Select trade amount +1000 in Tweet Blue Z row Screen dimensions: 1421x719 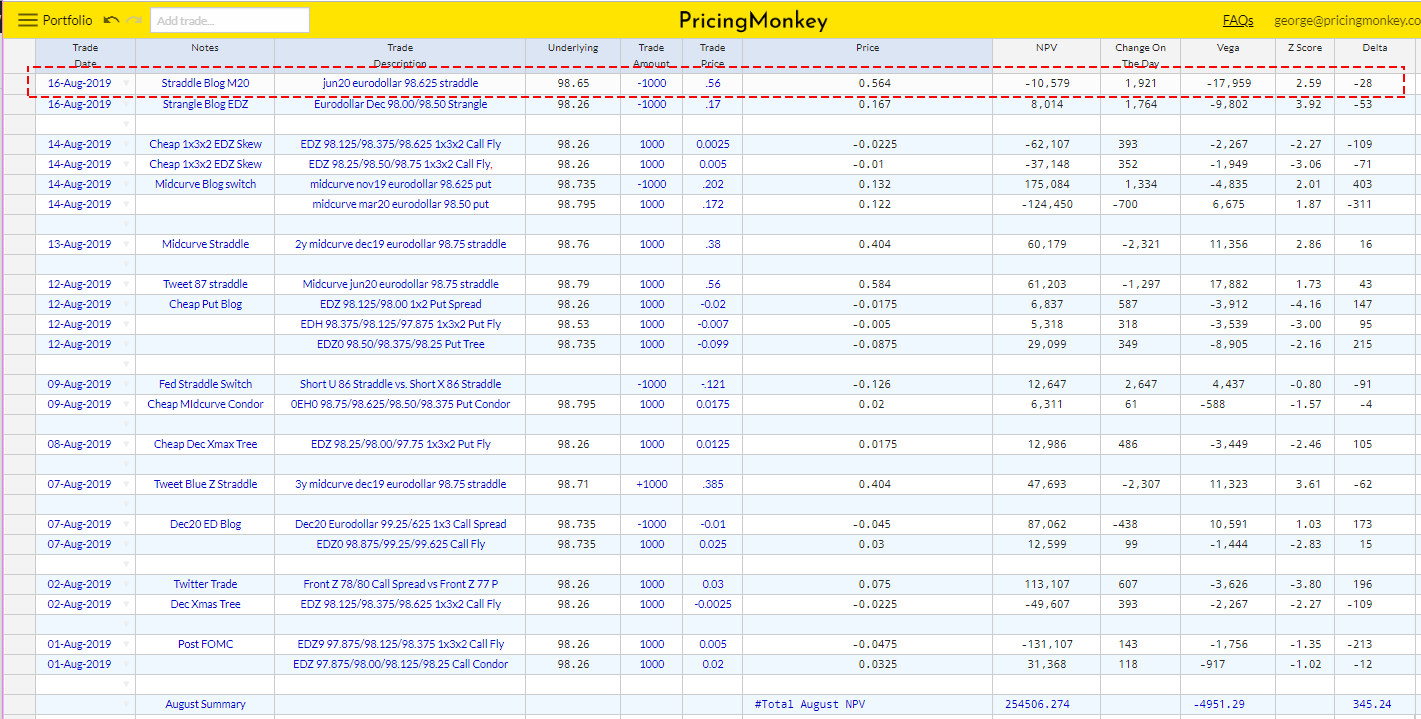651,484
